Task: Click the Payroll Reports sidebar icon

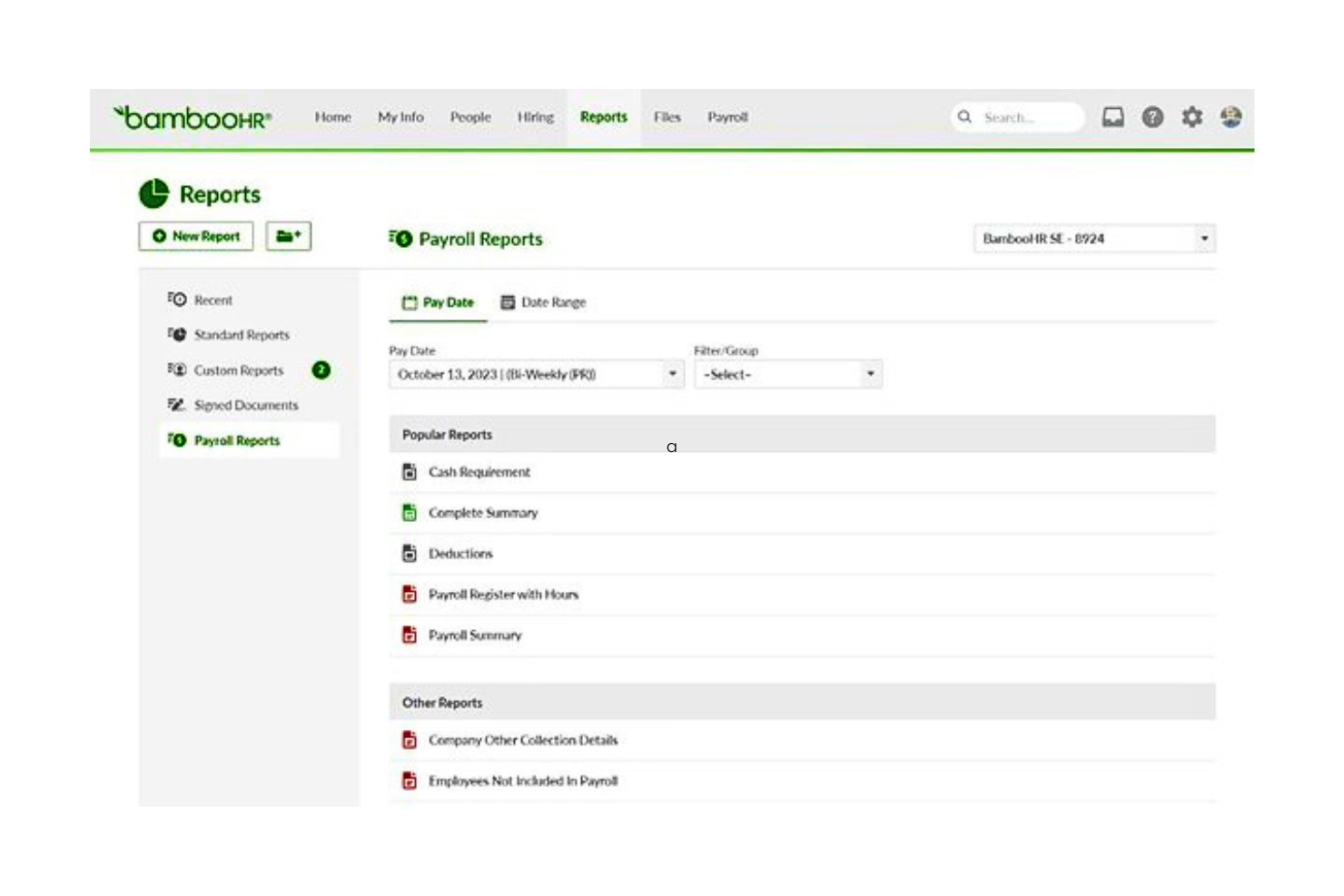Action: coord(177,440)
